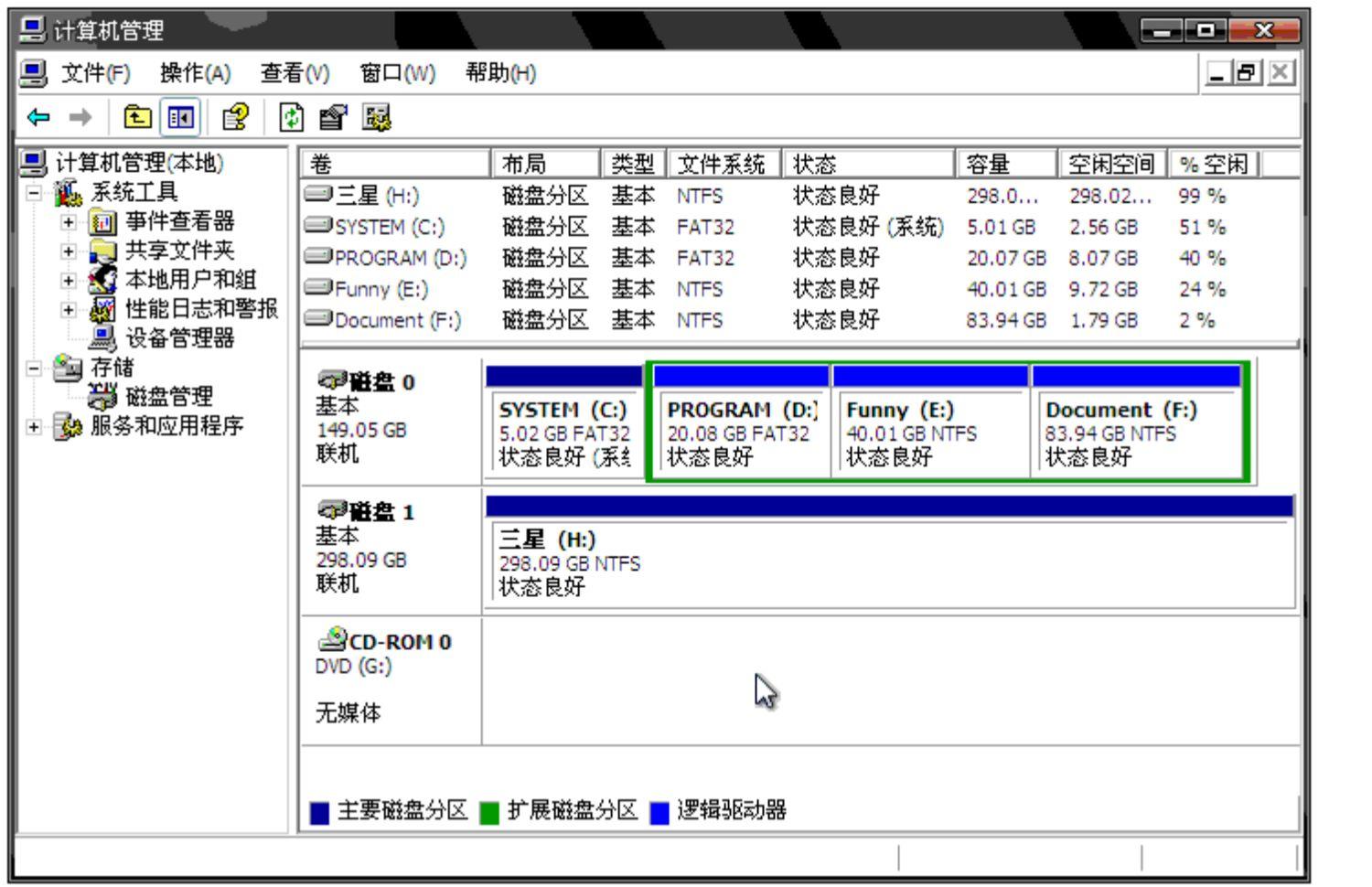
Task: Click the 文件系统 column header
Action: [x=723, y=165]
